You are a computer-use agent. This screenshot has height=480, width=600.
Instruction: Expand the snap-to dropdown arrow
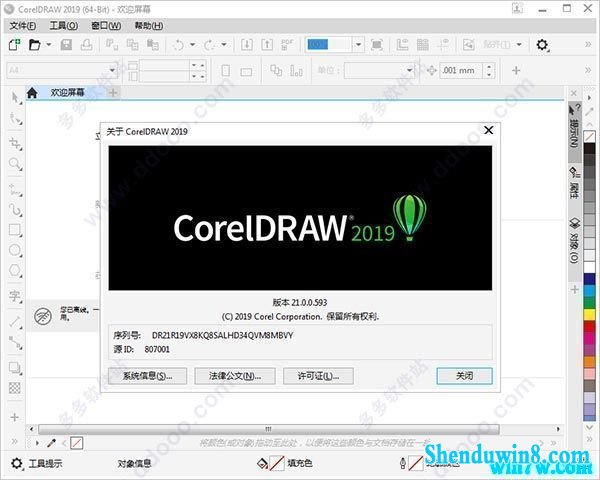tap(519, 45)
